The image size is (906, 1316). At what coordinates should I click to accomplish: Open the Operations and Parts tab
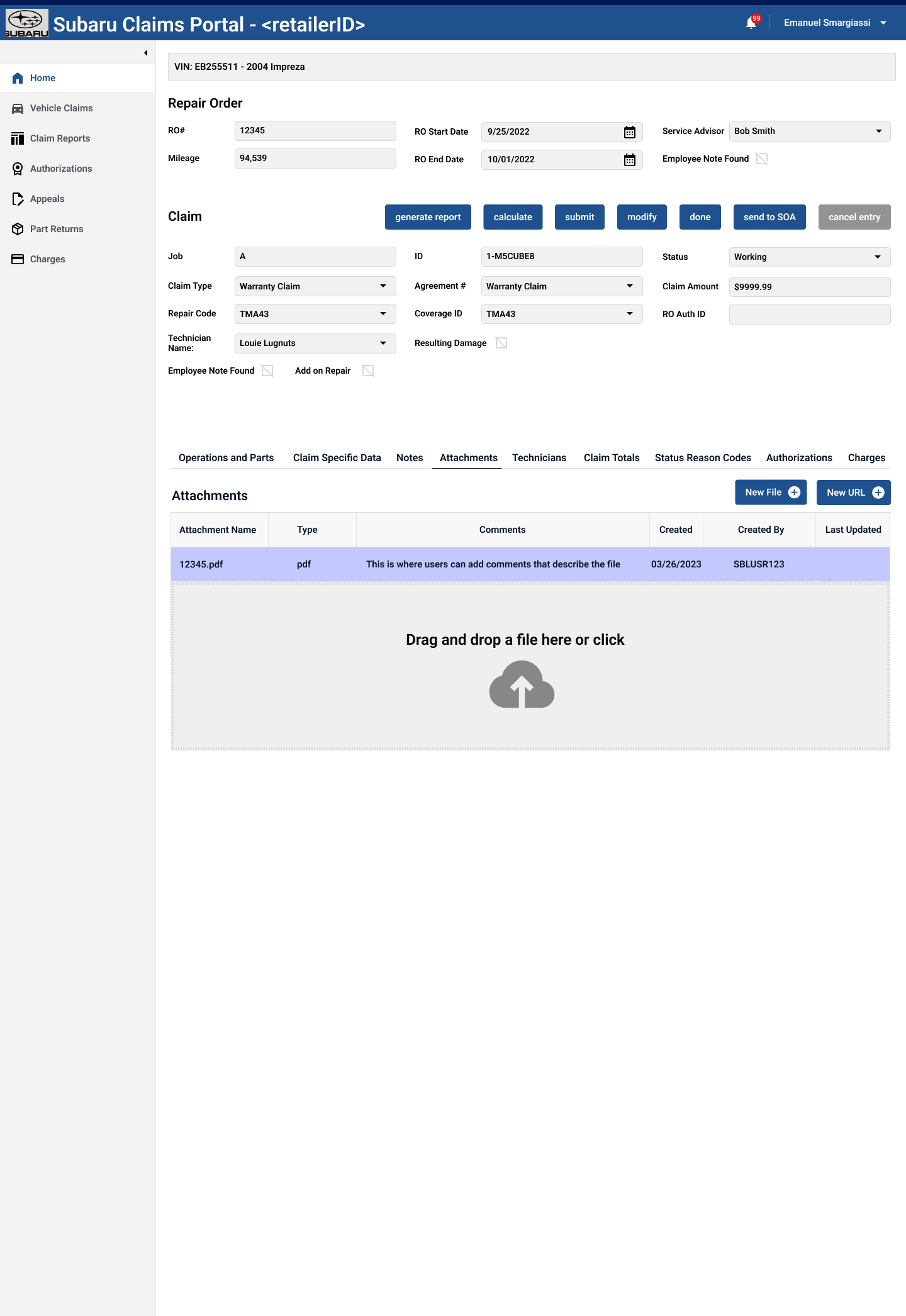(226, 458)
